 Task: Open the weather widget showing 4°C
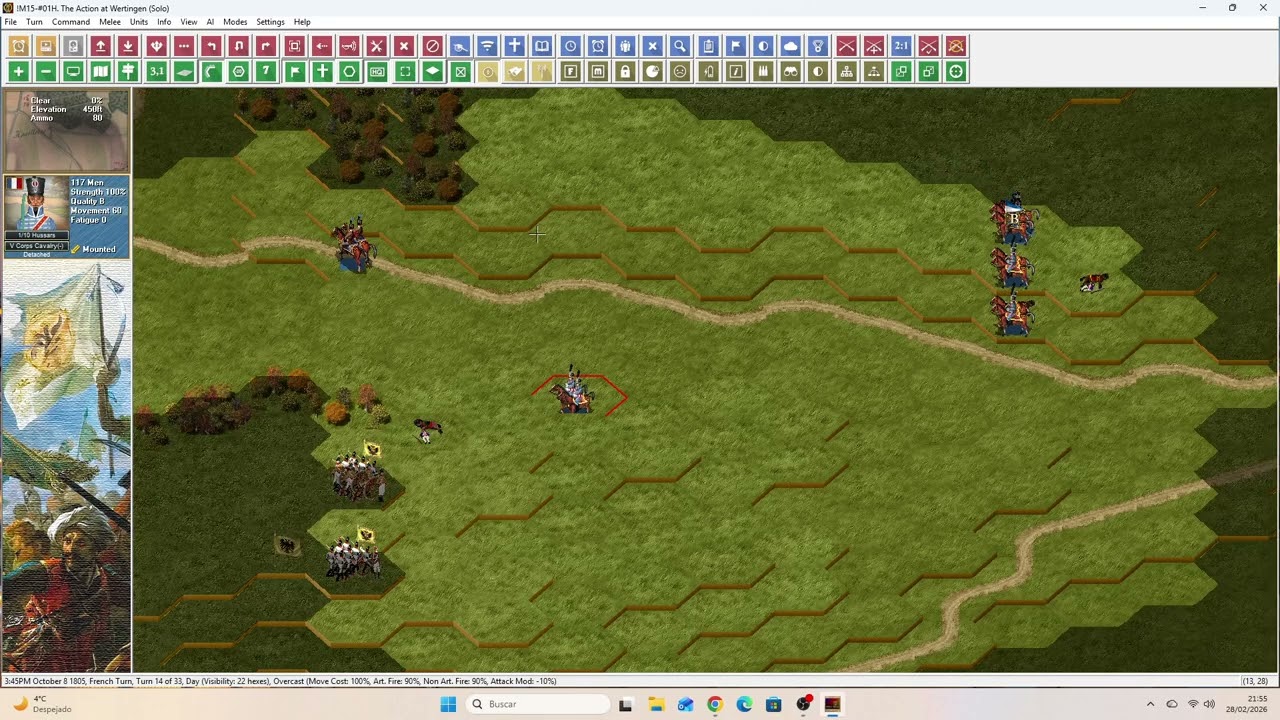[42, 704]
